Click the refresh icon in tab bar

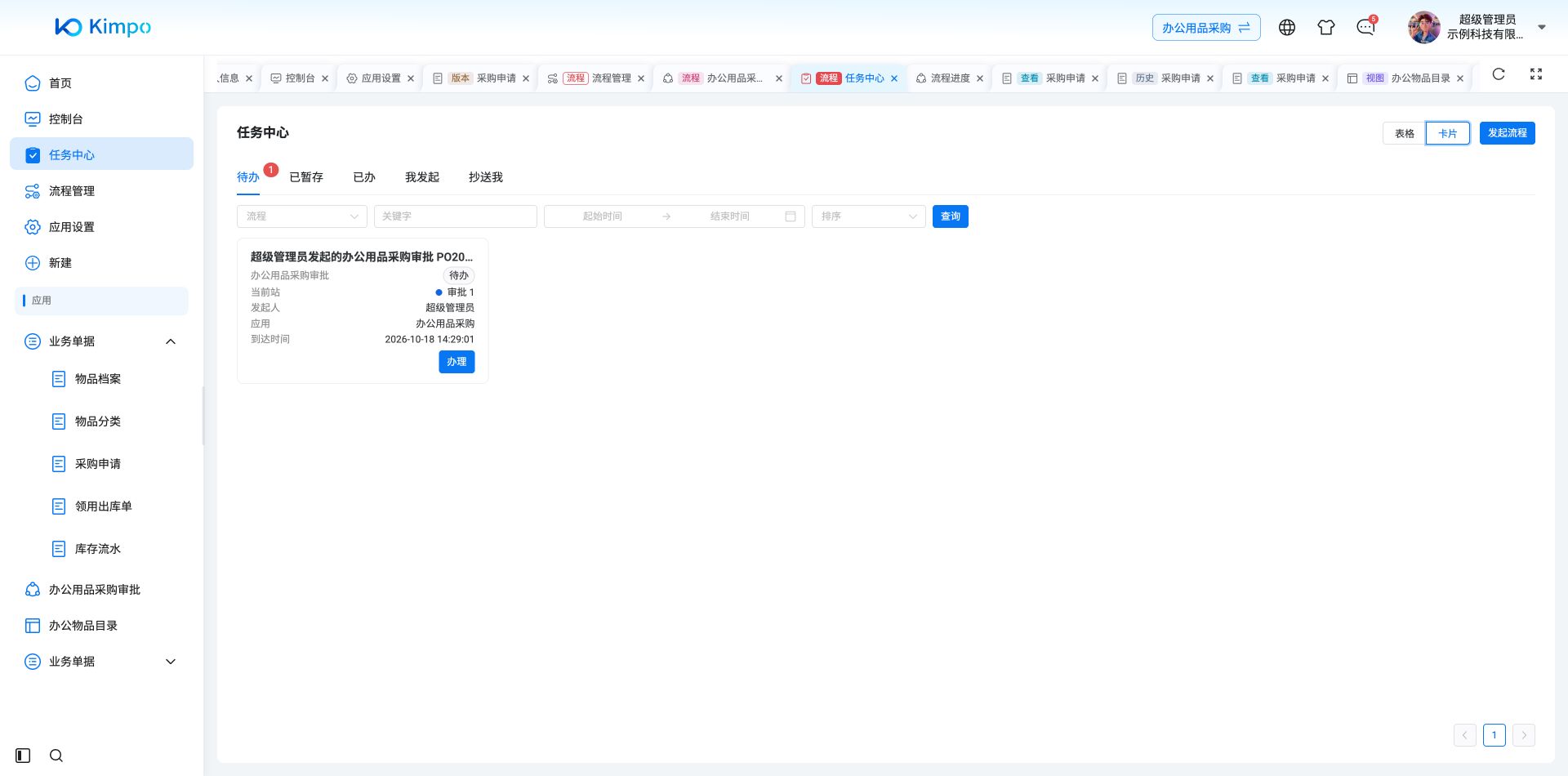[x=1499, y=74]
